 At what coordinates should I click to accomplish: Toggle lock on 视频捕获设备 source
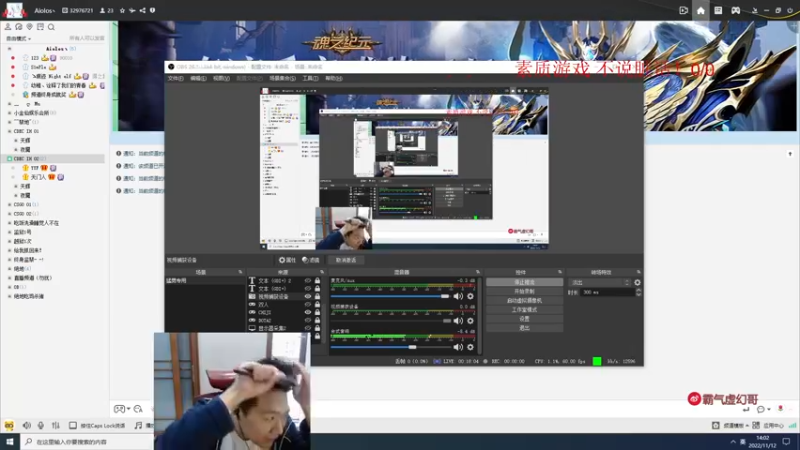(x=317, y=296)
